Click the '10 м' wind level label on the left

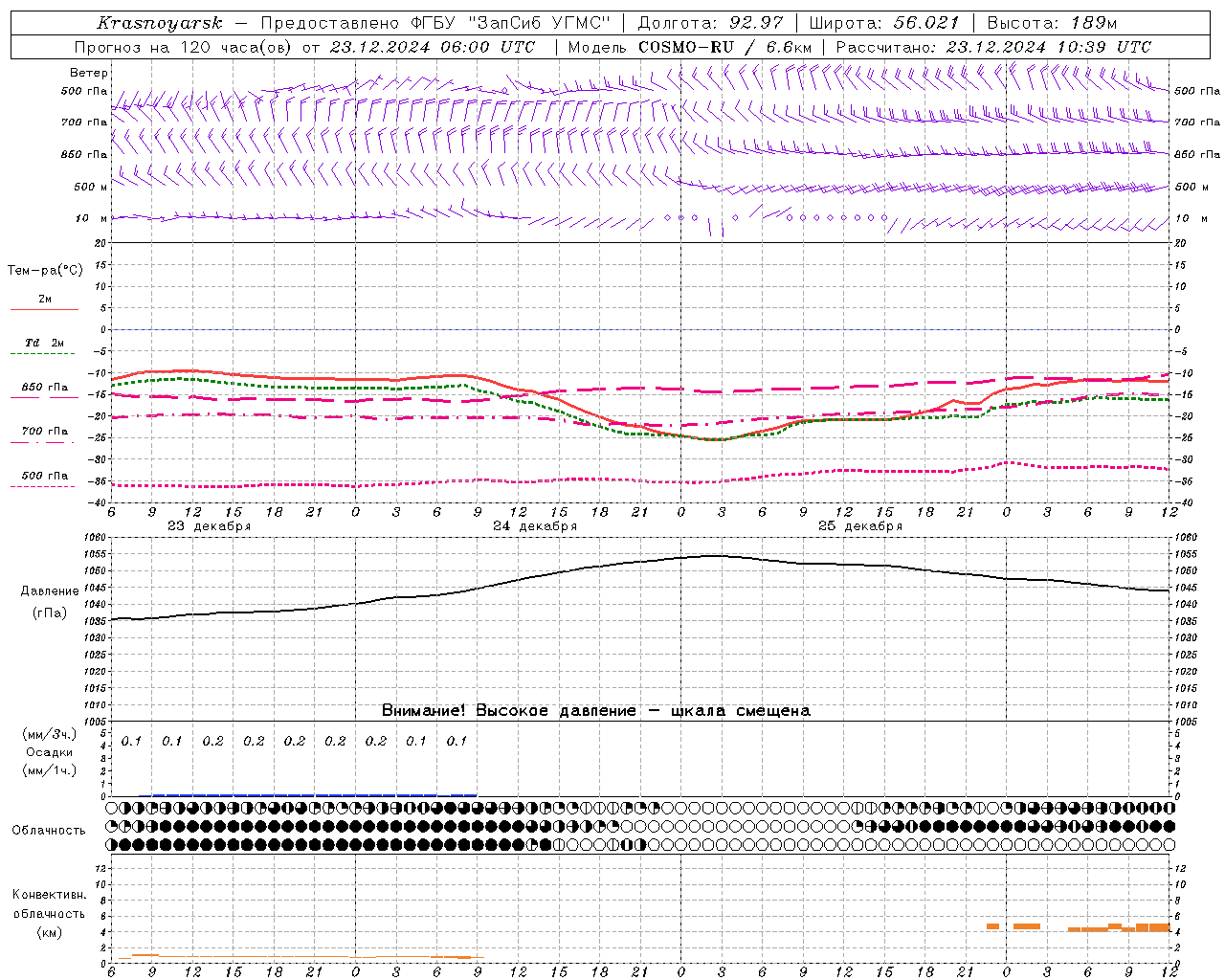(92, 218)
